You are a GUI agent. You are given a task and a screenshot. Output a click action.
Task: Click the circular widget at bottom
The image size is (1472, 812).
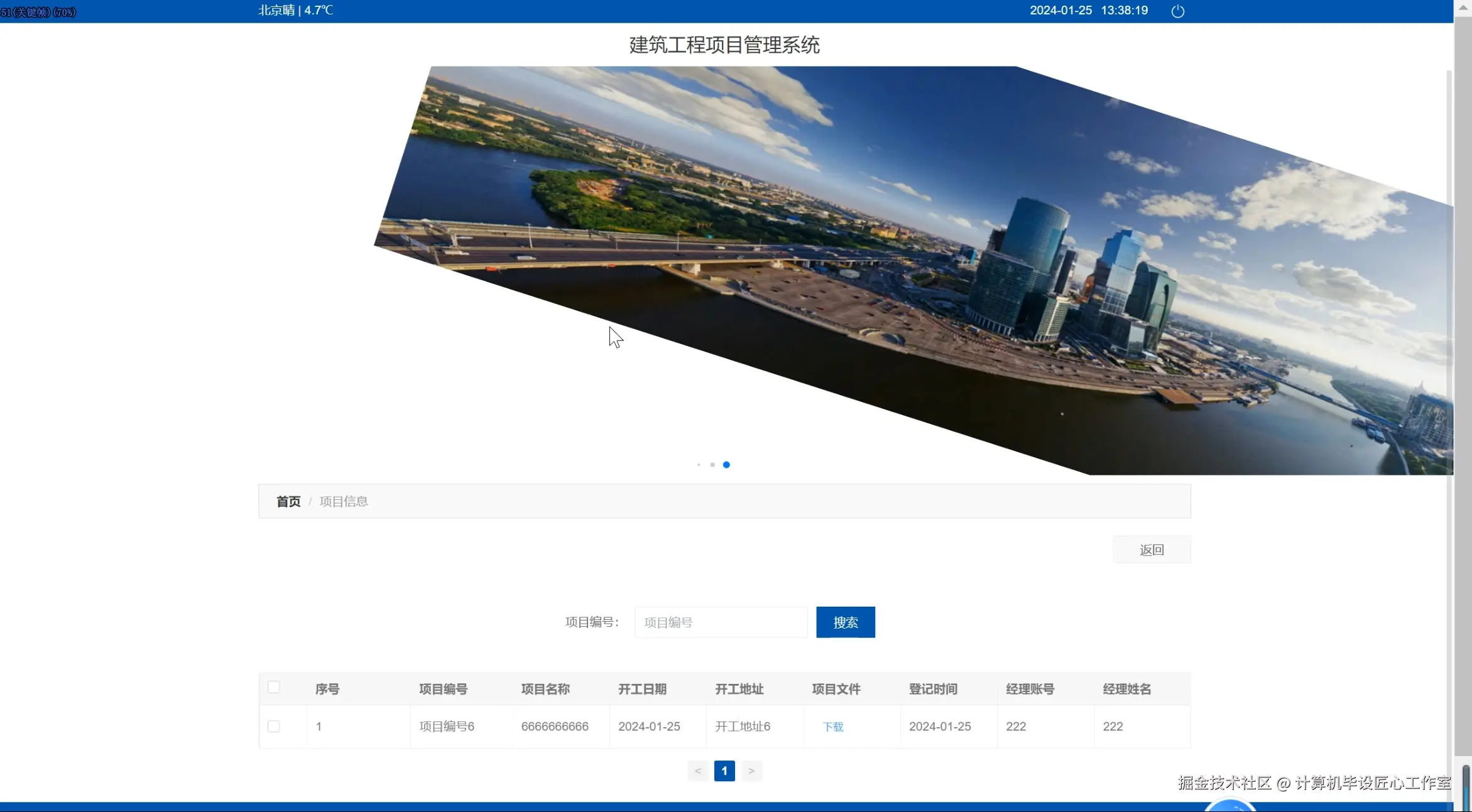(x=1229, y=806)
